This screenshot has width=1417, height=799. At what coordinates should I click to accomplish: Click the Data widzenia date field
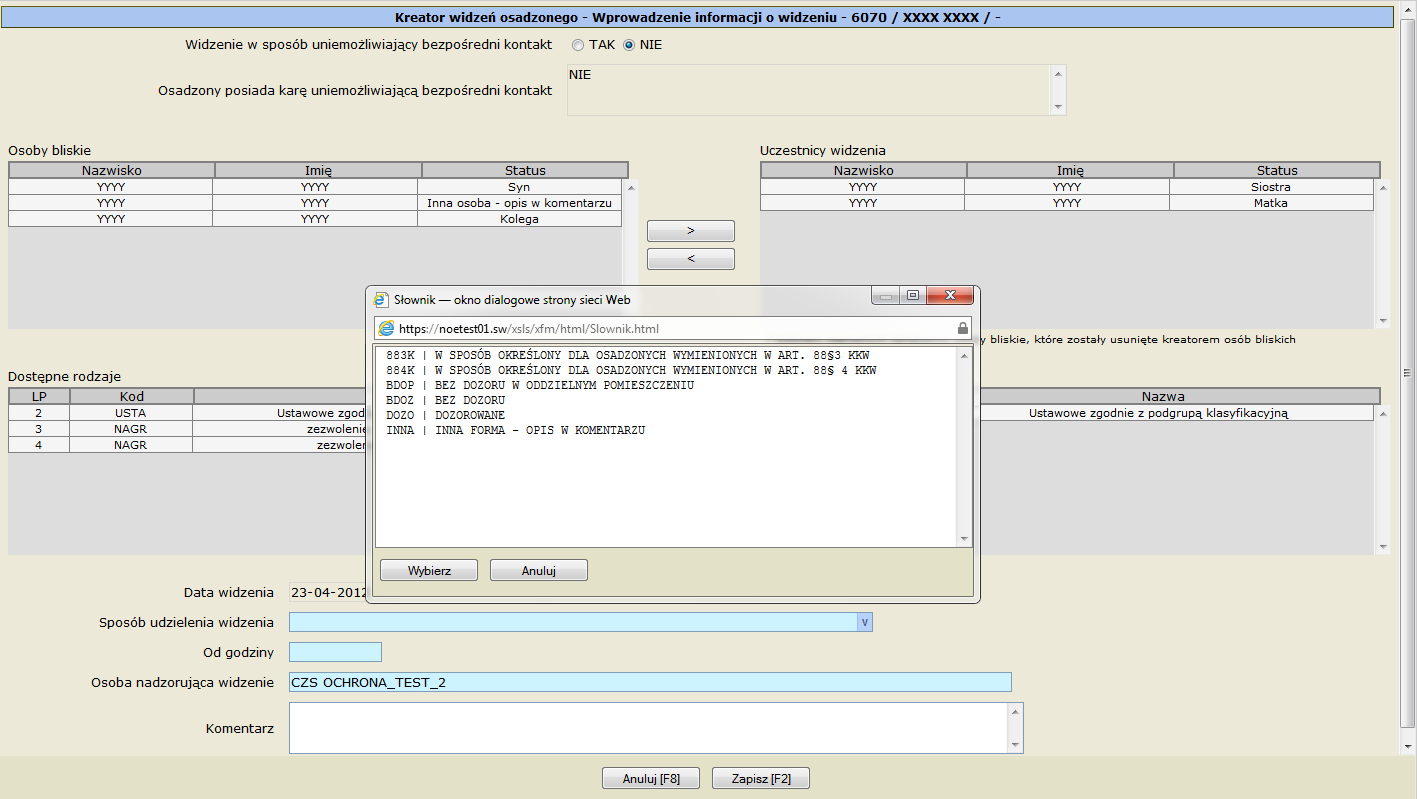coord(328,592)
